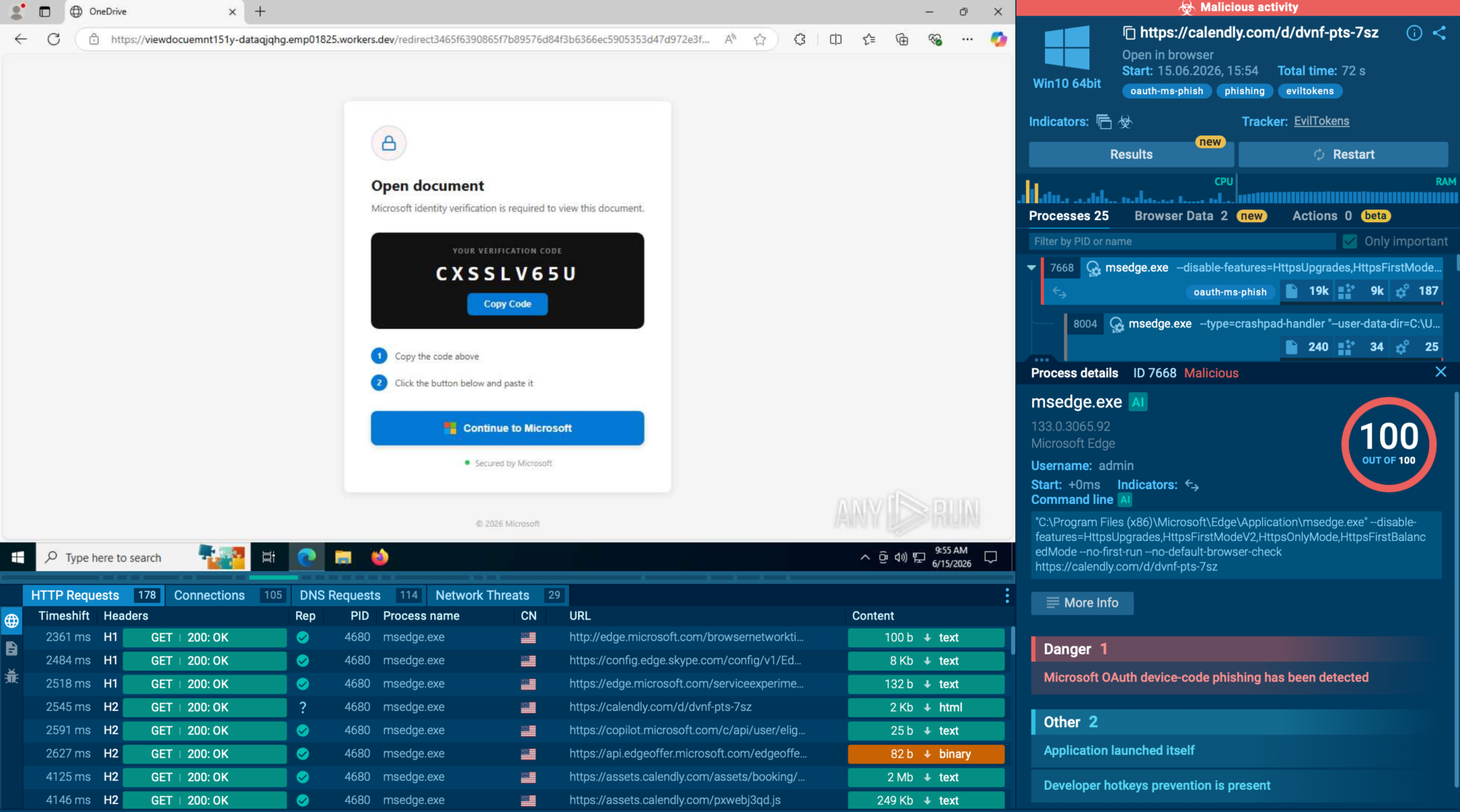Toggle the Only important checkbox

[1350, 242]
